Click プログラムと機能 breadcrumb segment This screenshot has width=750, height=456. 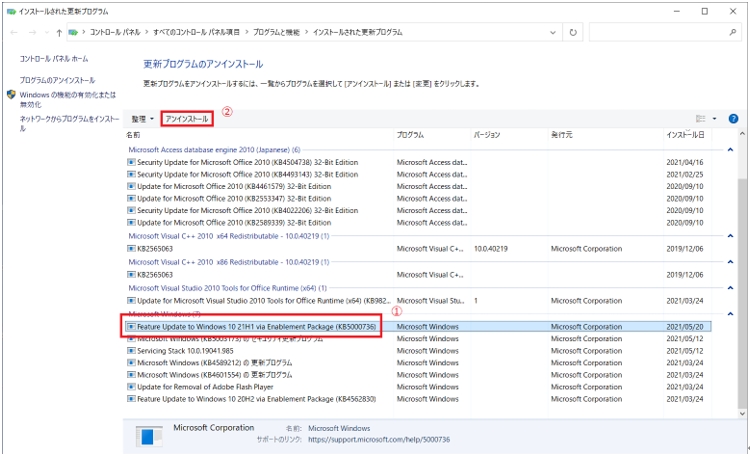click(276, 32)
